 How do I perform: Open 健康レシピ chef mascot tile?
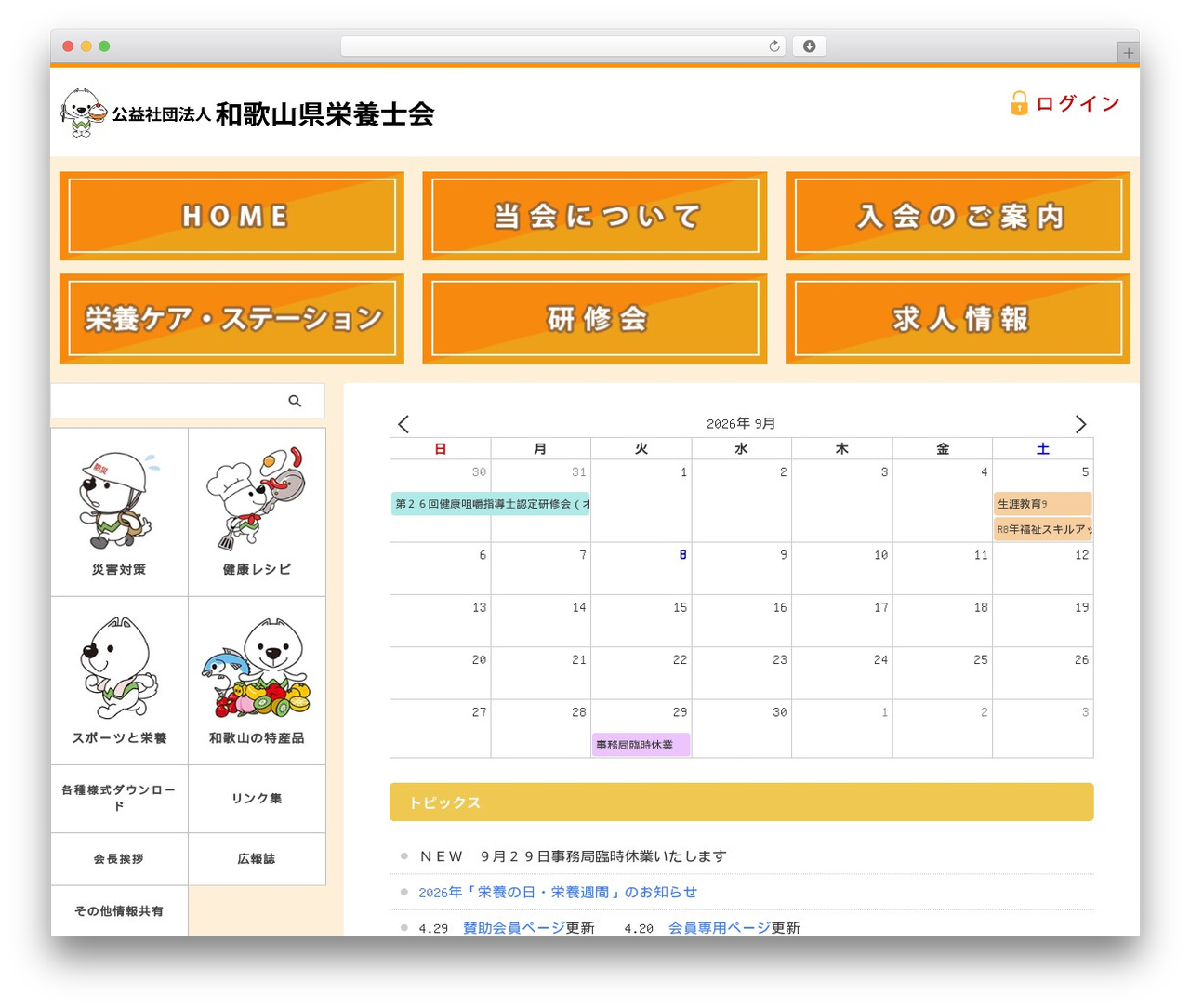tap(257, 512)
